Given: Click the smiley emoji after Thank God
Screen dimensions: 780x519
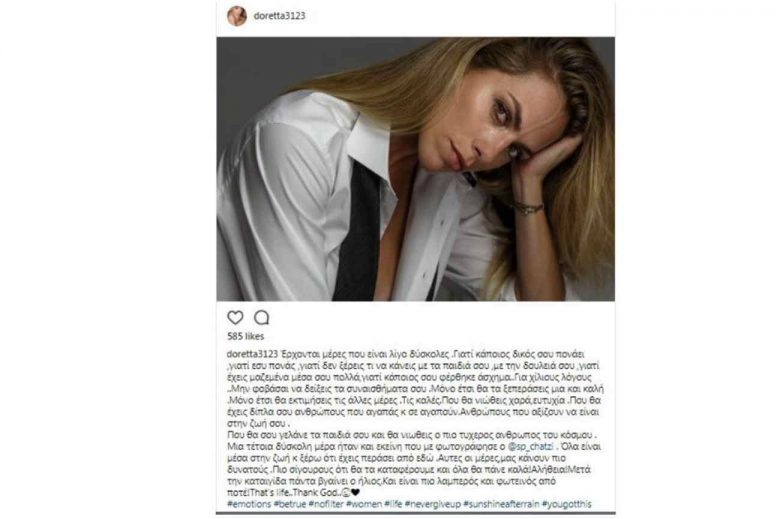Looking at the screenshot, I should click(x=346, y=493).
